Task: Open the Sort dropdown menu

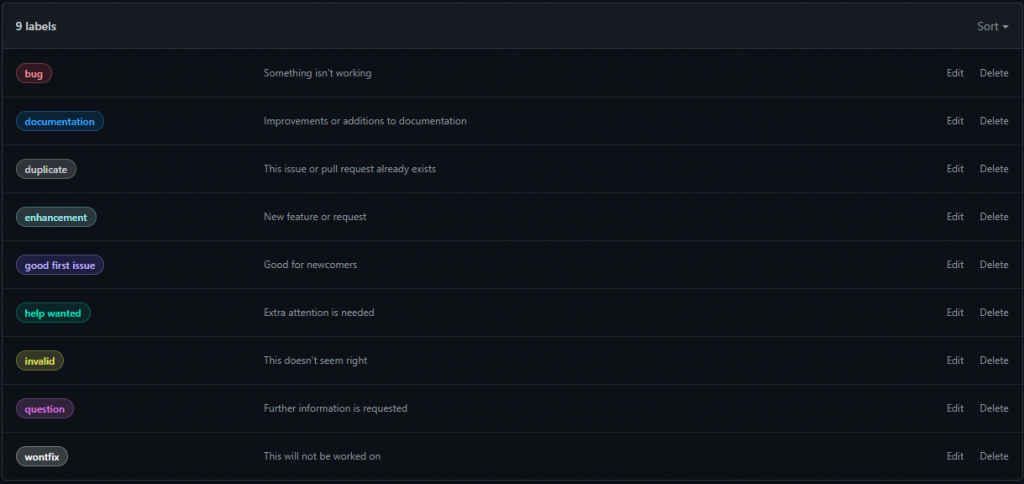Action: 992,26
